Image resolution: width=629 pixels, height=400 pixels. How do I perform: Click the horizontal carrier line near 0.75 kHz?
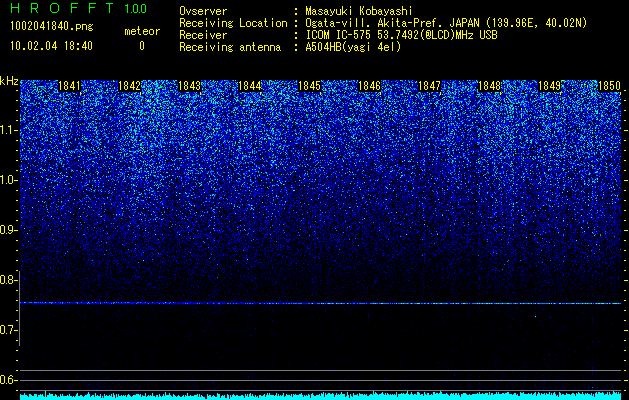(x=321, y=303)
